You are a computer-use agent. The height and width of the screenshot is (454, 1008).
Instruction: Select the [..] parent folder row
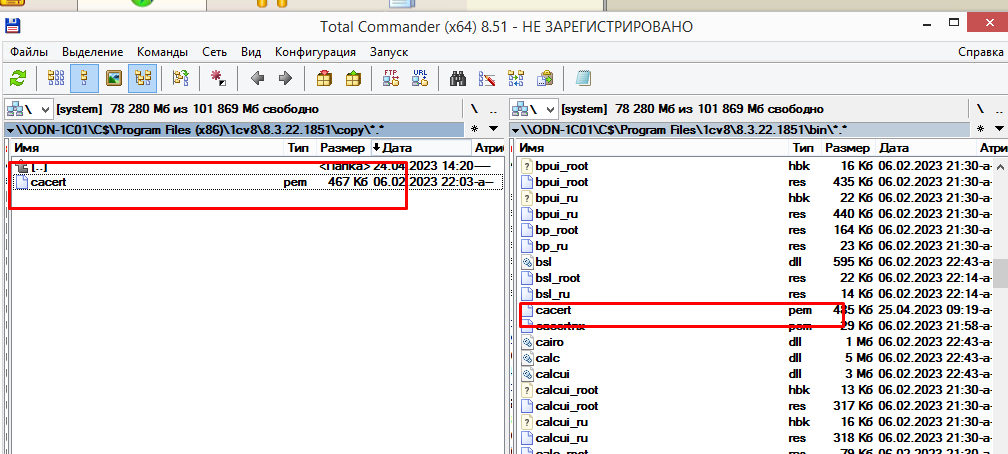coord(257,167)
